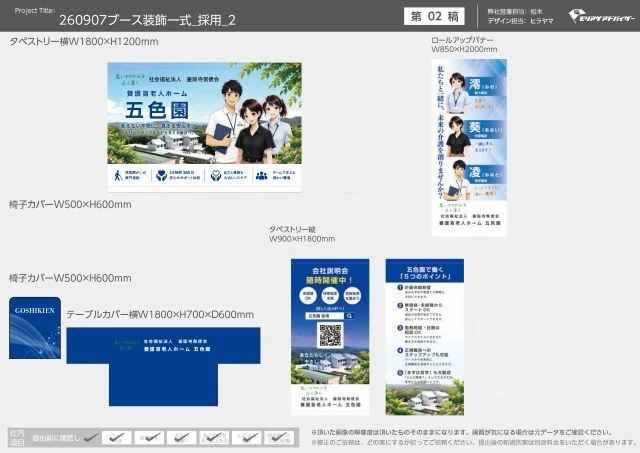The image size is (640, 453).
Task: Click the large 五色園 title on tapestry
Action: coord(157,111)
